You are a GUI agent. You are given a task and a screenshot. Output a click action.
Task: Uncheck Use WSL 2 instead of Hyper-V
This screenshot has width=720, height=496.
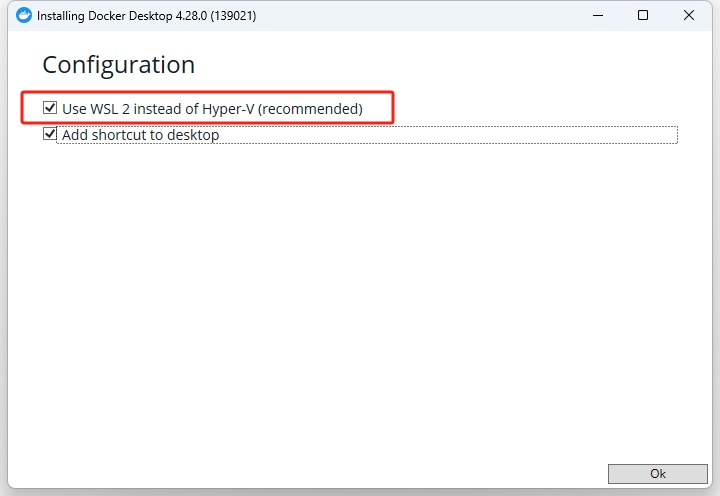(50, 108)
